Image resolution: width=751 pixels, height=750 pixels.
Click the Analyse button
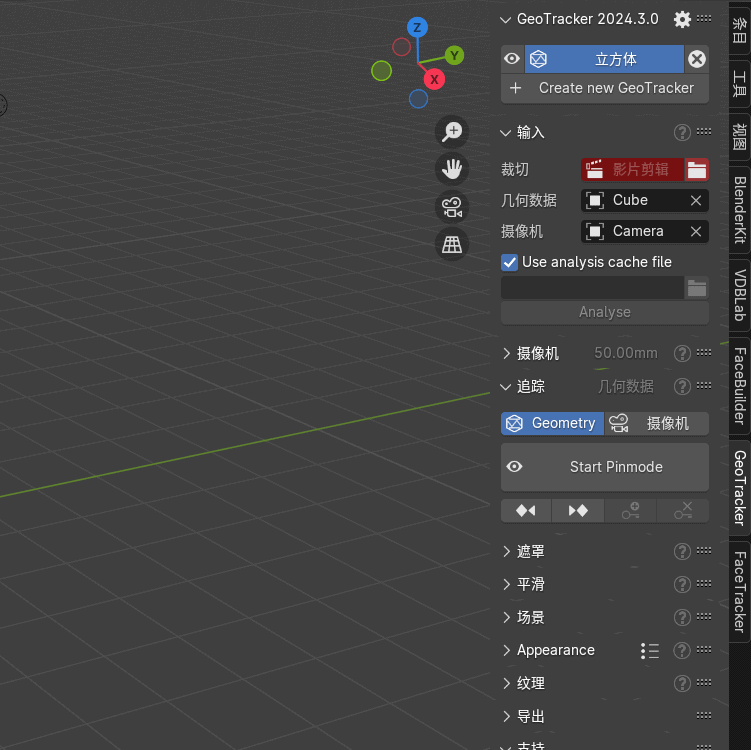click(605, 312)
